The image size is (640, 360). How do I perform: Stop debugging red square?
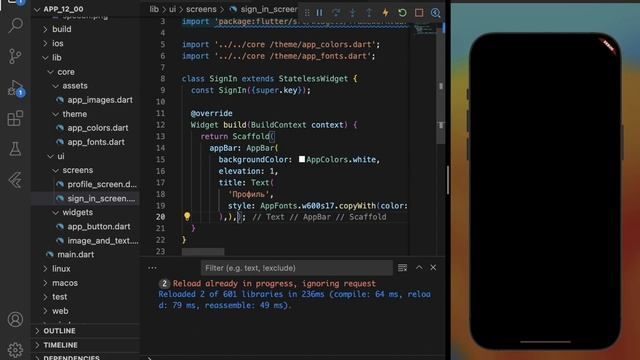[x=419, y=13]
